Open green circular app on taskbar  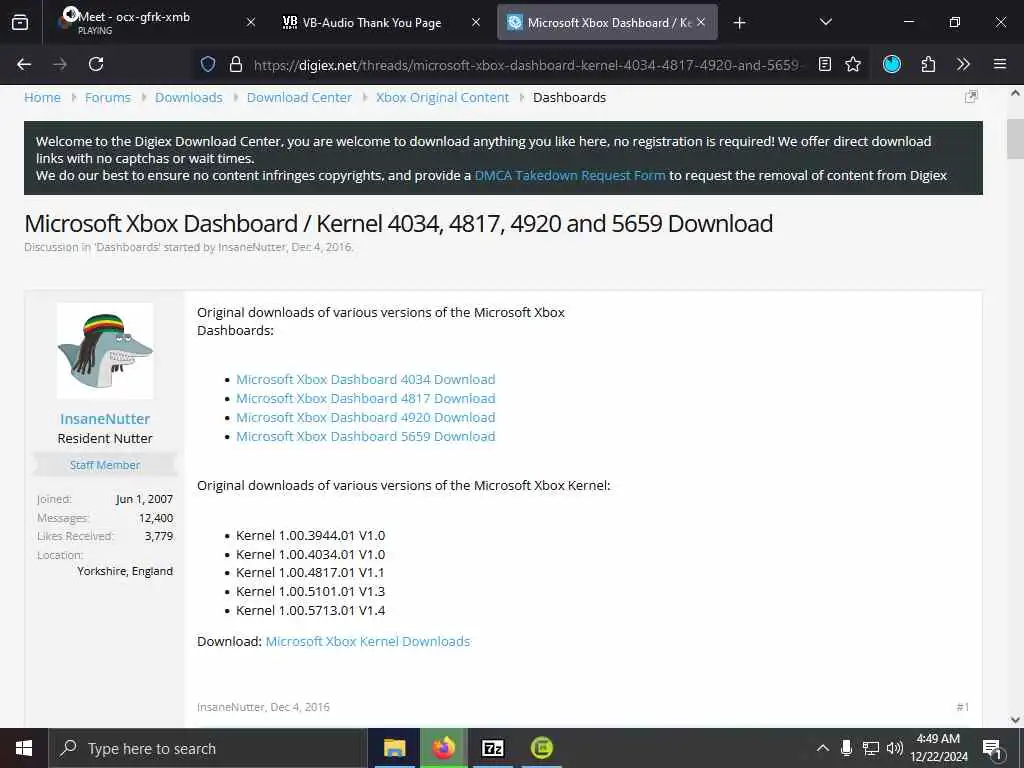541,748
